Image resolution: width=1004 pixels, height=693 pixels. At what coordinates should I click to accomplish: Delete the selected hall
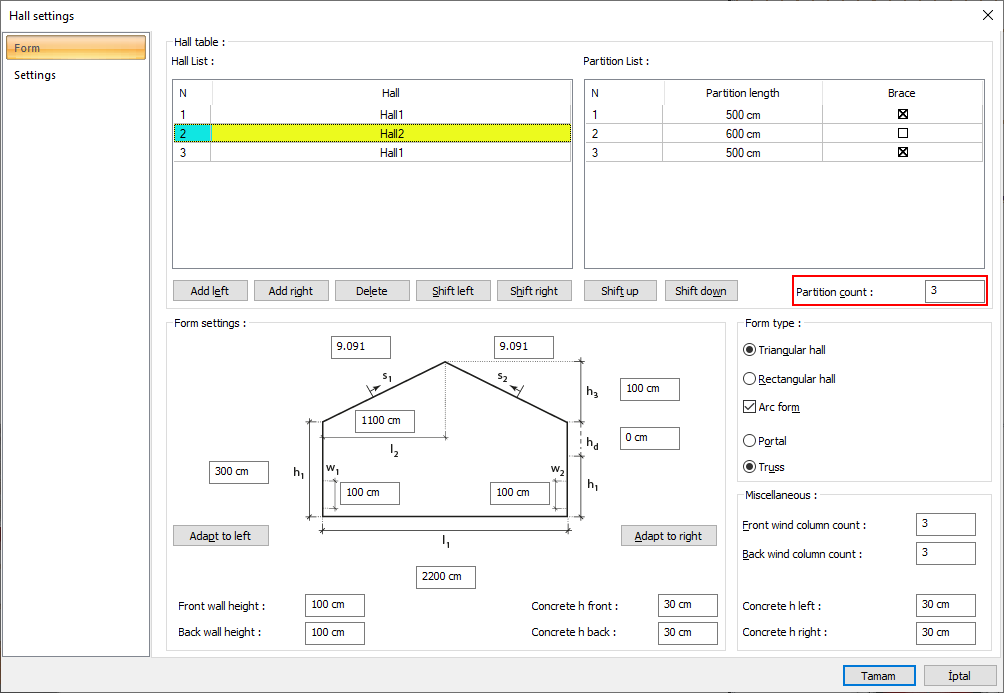(x=371, y=291)
